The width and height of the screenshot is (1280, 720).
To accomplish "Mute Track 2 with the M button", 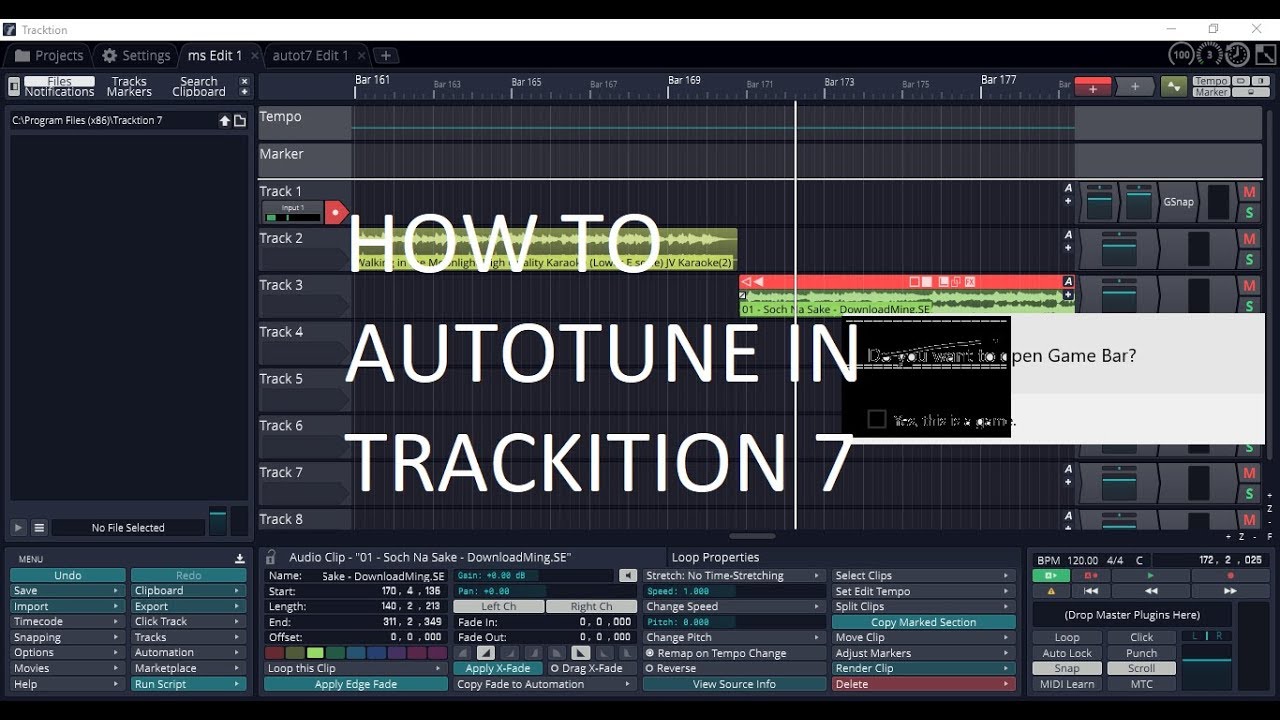I will (1249, 239).
